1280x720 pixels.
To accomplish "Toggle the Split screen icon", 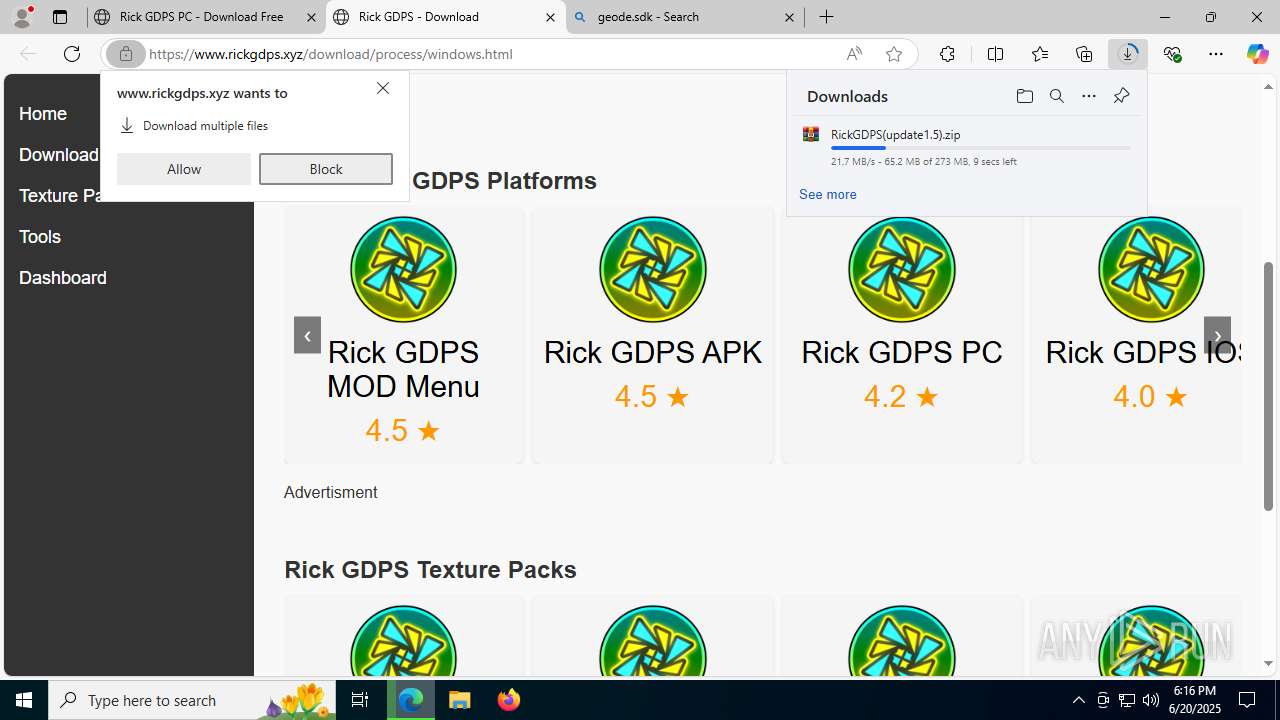I will pyautogui.click(x=995, y=54).
